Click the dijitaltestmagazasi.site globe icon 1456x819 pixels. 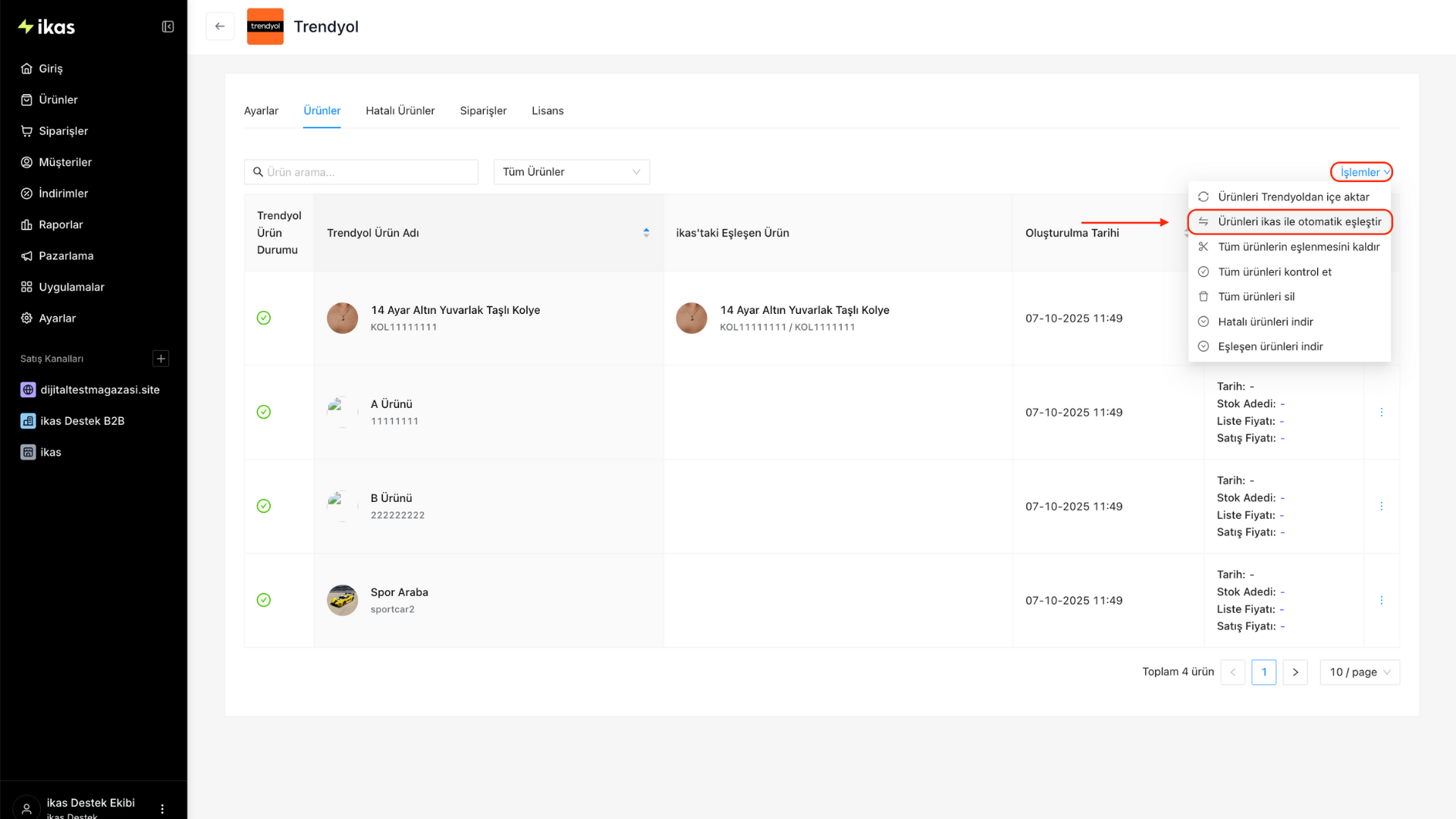click(x=28, y=390)
